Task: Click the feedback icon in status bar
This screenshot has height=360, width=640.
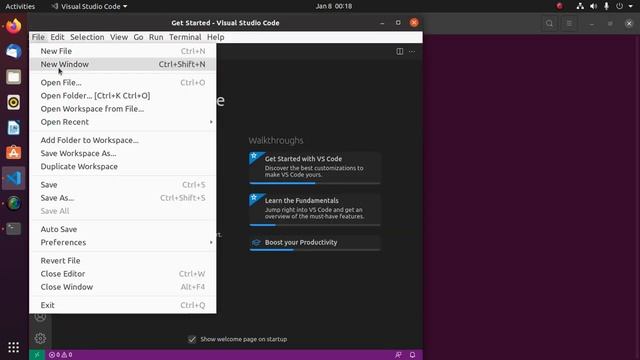Action: [x=398, y=355]
